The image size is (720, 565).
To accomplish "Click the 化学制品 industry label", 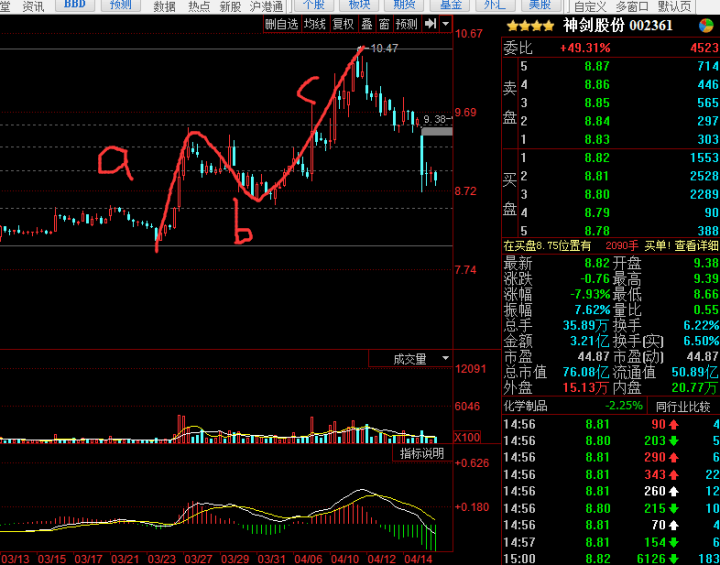I will (527, 406).
